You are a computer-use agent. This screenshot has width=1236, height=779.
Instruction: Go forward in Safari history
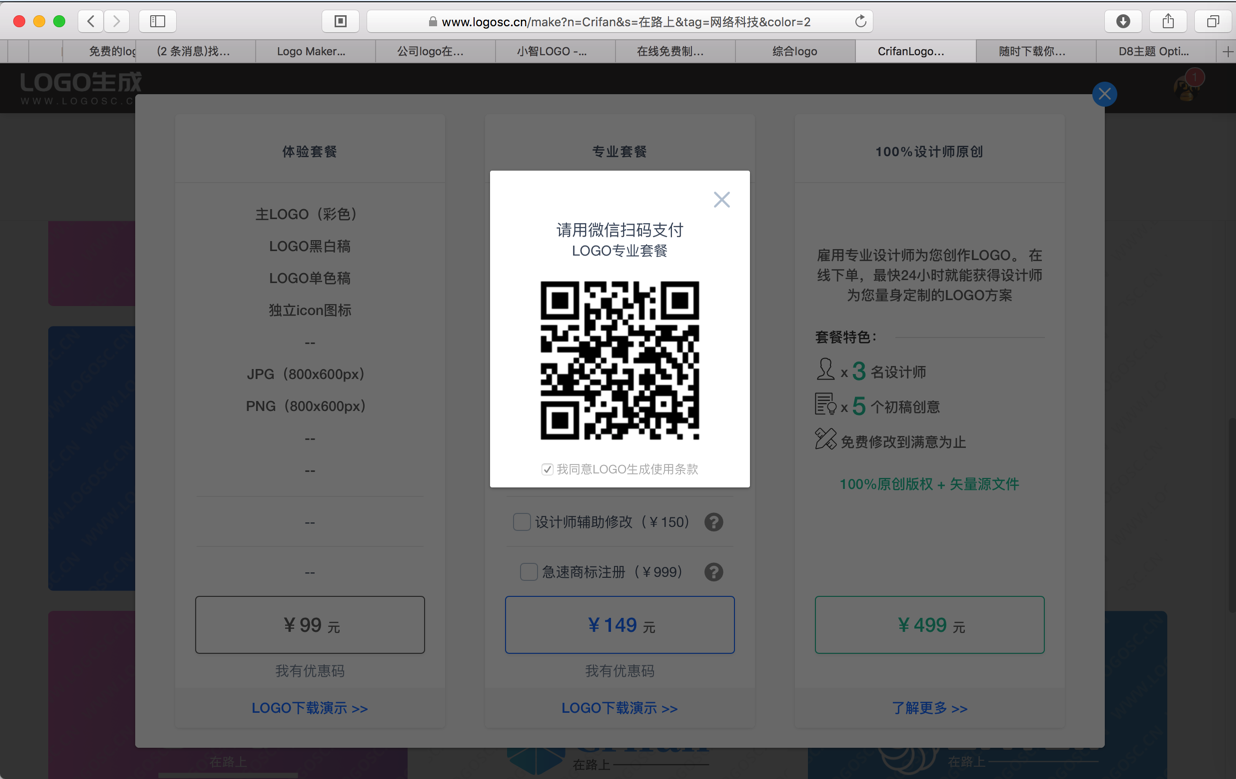click(117, 21)
